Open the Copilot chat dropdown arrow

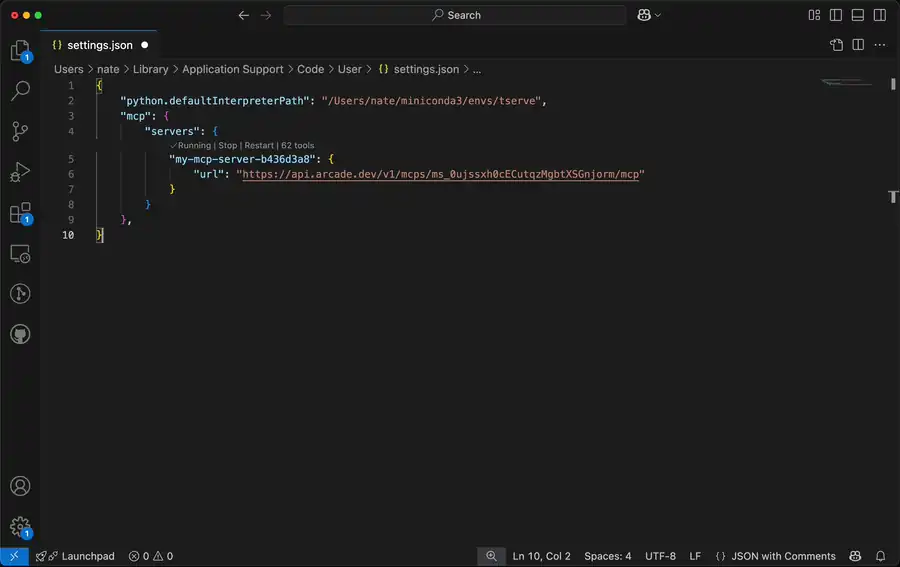(x=658, y=15)
